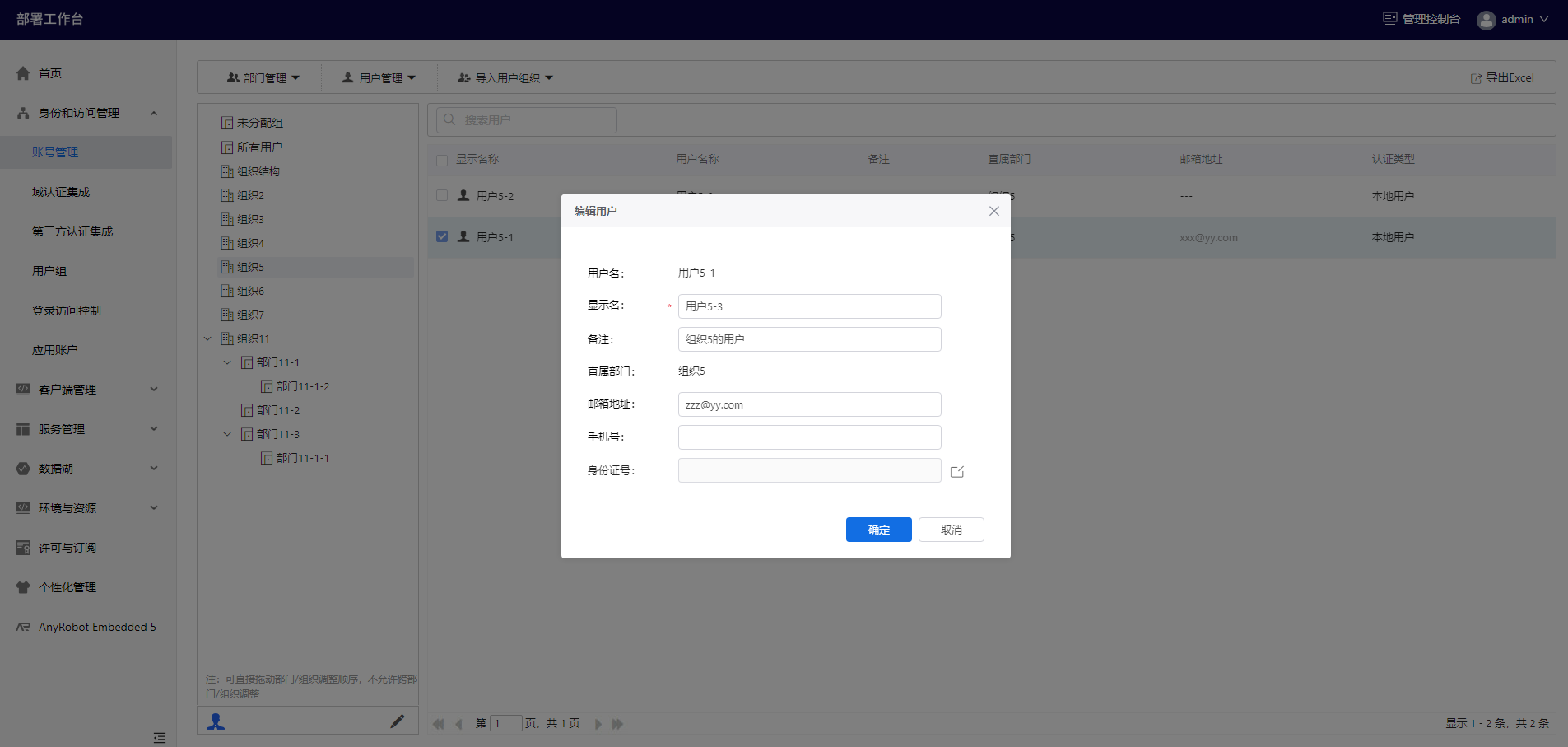Click the 服务管理 sidebar icon
Image resolution: width=1568 pixels, height=747 pixels.
tap(23, 429)
